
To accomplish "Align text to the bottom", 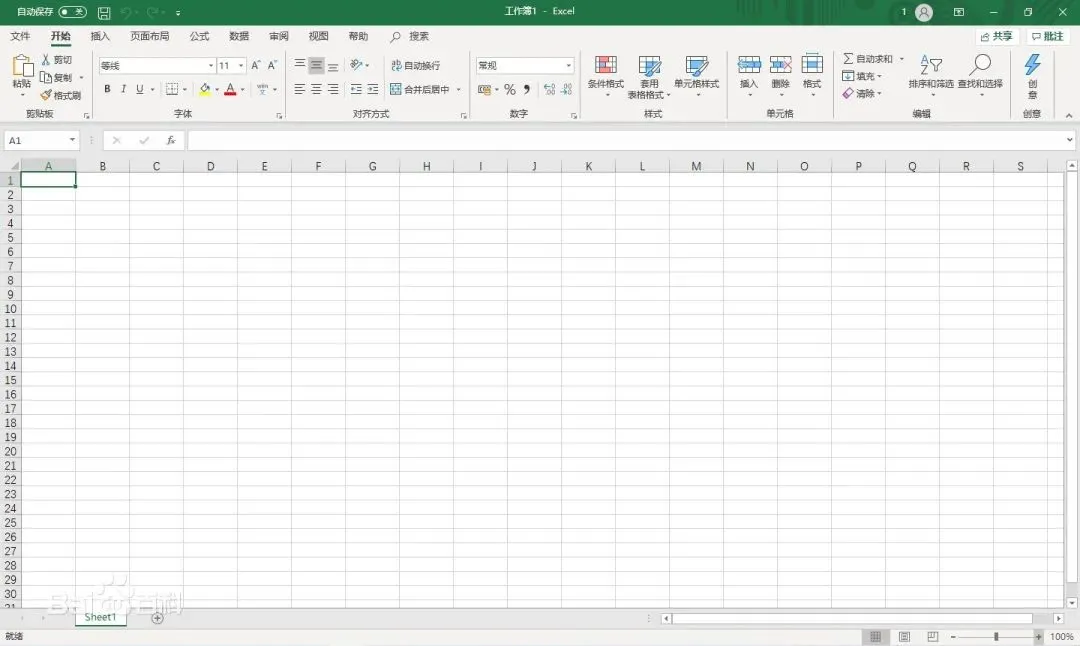I will [333, 65].
